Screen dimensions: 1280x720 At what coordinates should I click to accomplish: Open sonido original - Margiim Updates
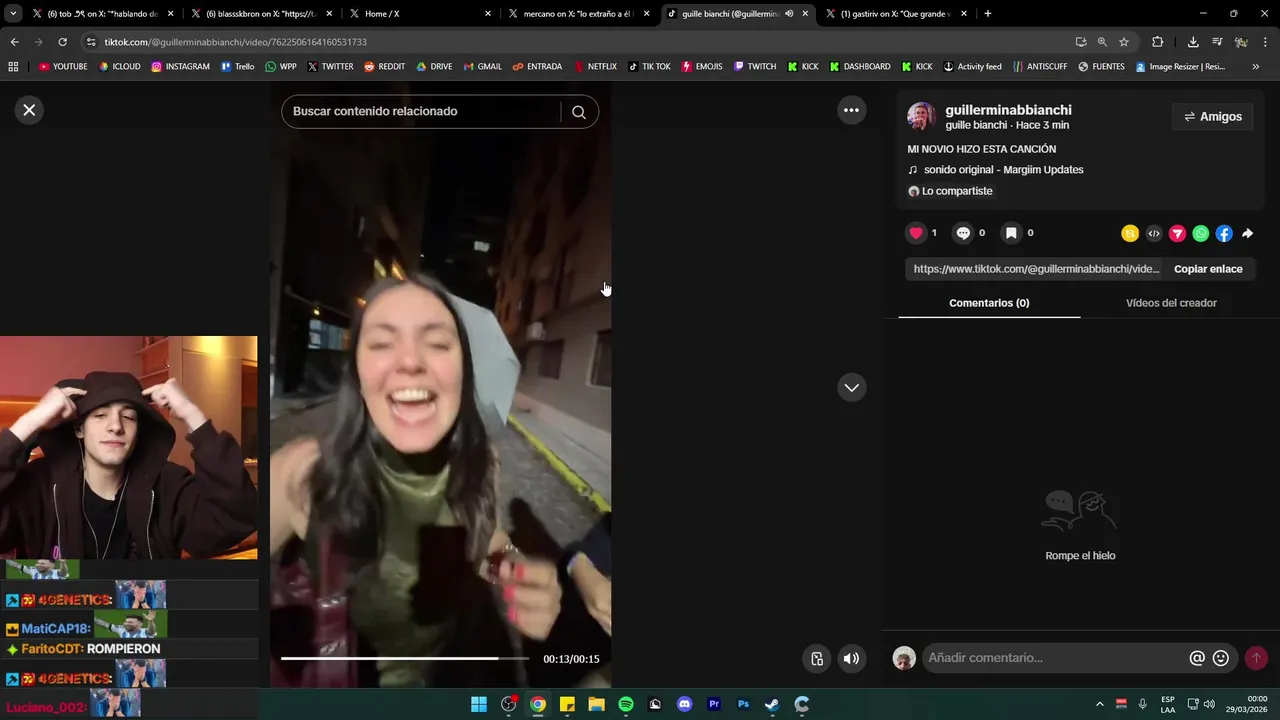(x=1003, y=170)
